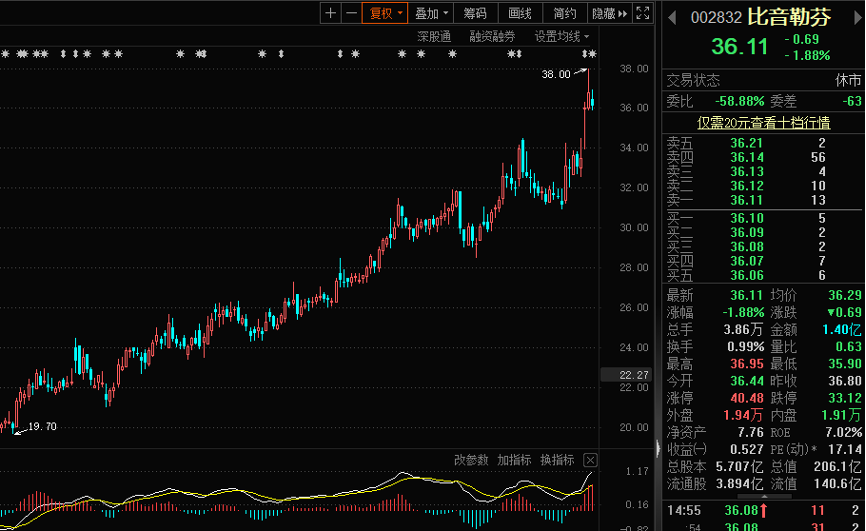Image resolution: width=866 pixels, height=531 pixels.
Task: Click 买一 price 36.10
Action: [747, 218]
